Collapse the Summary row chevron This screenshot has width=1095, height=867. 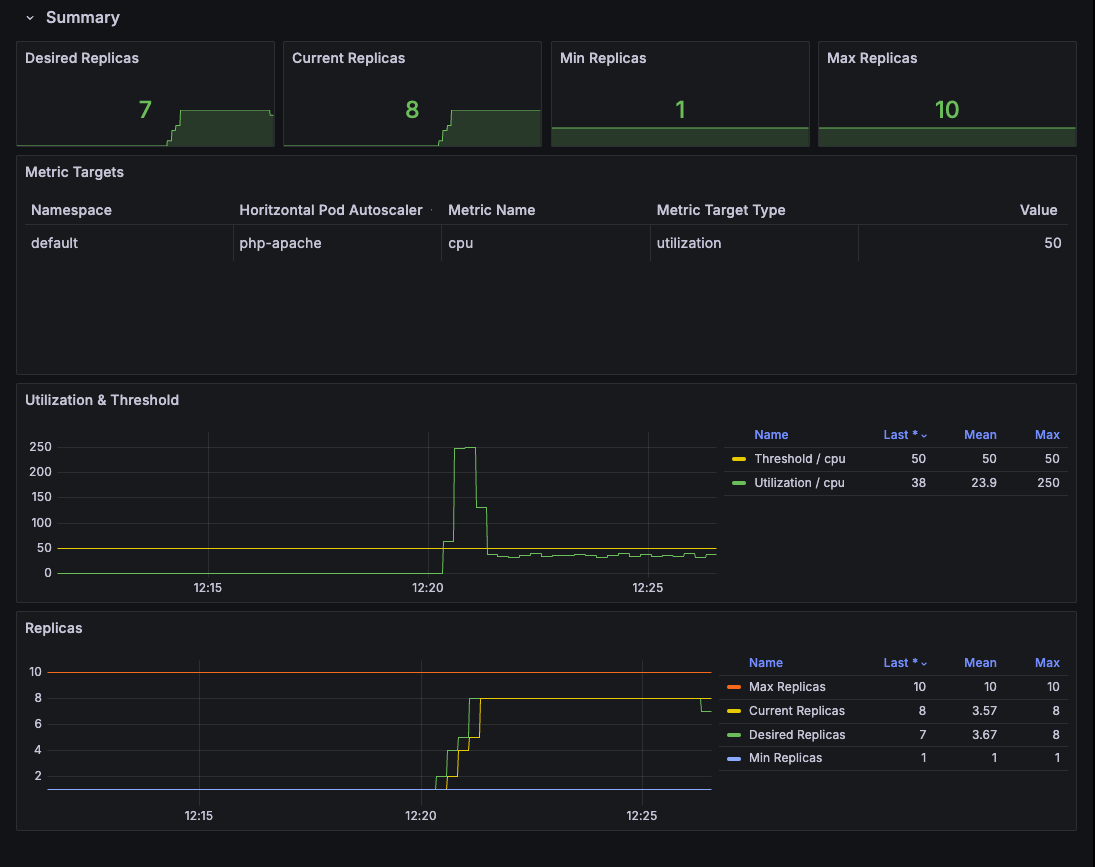[x=30, y=18]
